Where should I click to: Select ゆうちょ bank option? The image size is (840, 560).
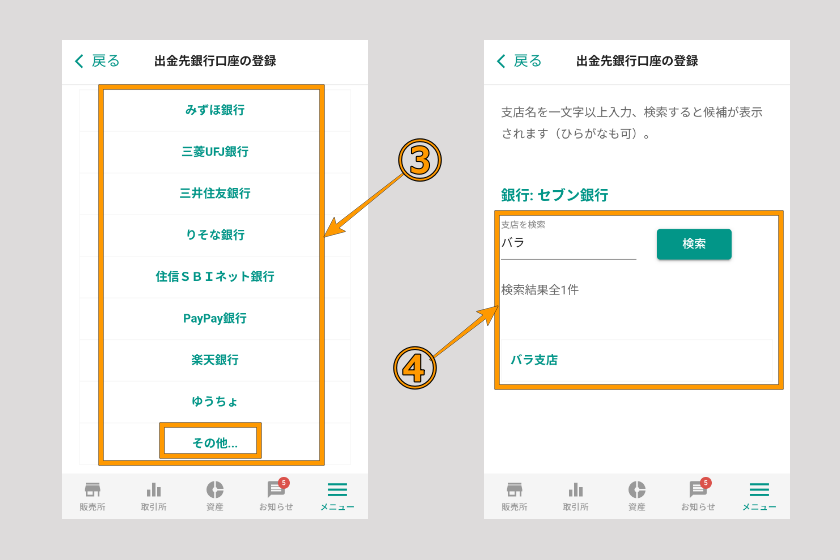point(215,401)
